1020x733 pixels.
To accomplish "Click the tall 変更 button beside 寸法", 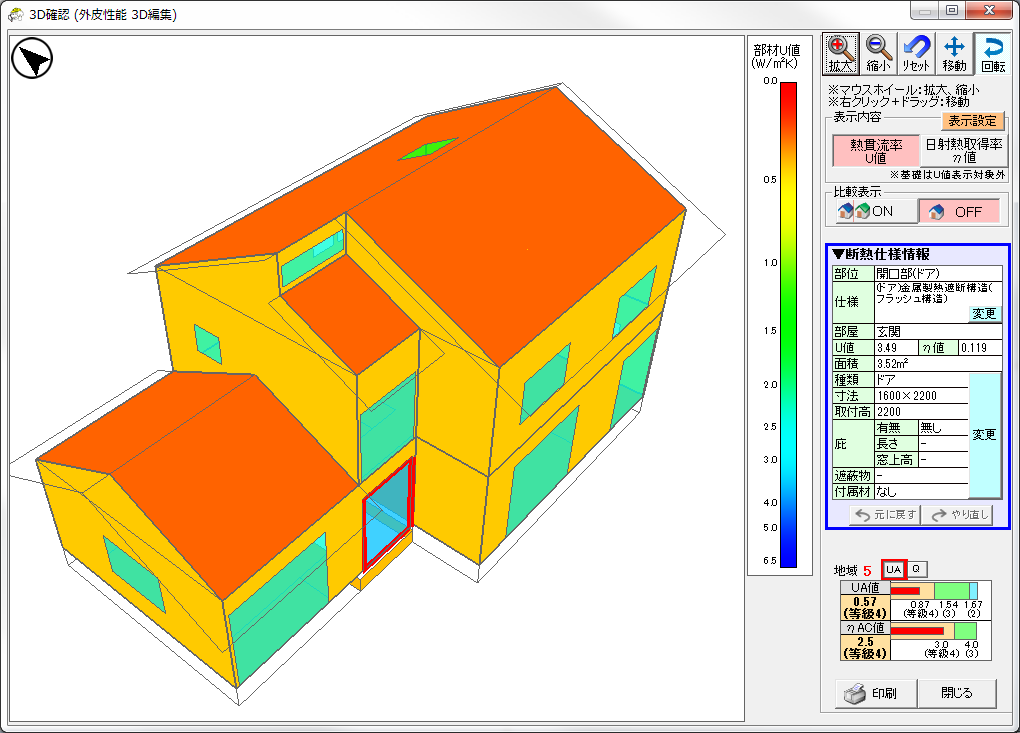I will point(984,434).
